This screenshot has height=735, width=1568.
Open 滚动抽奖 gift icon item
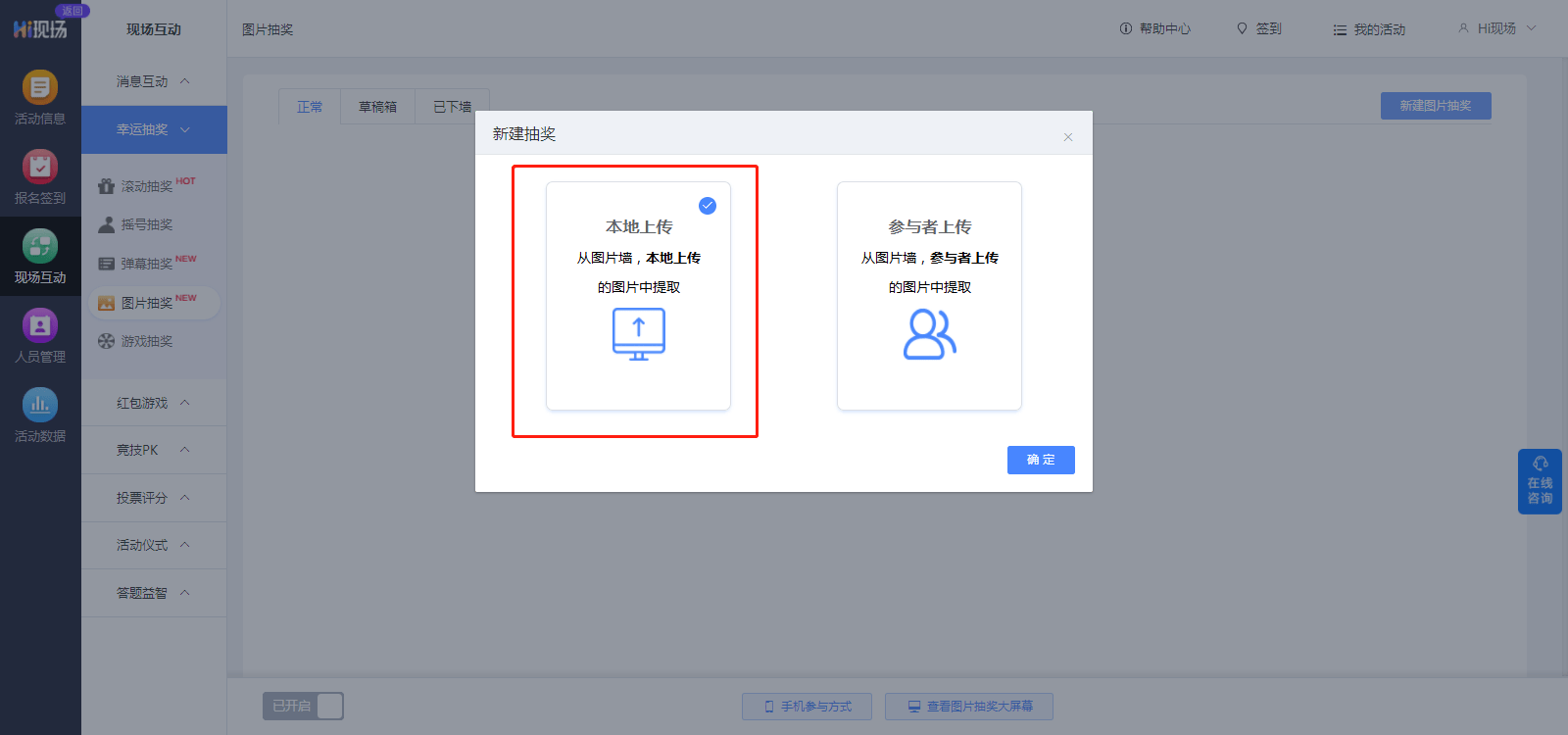pos(107,186)
